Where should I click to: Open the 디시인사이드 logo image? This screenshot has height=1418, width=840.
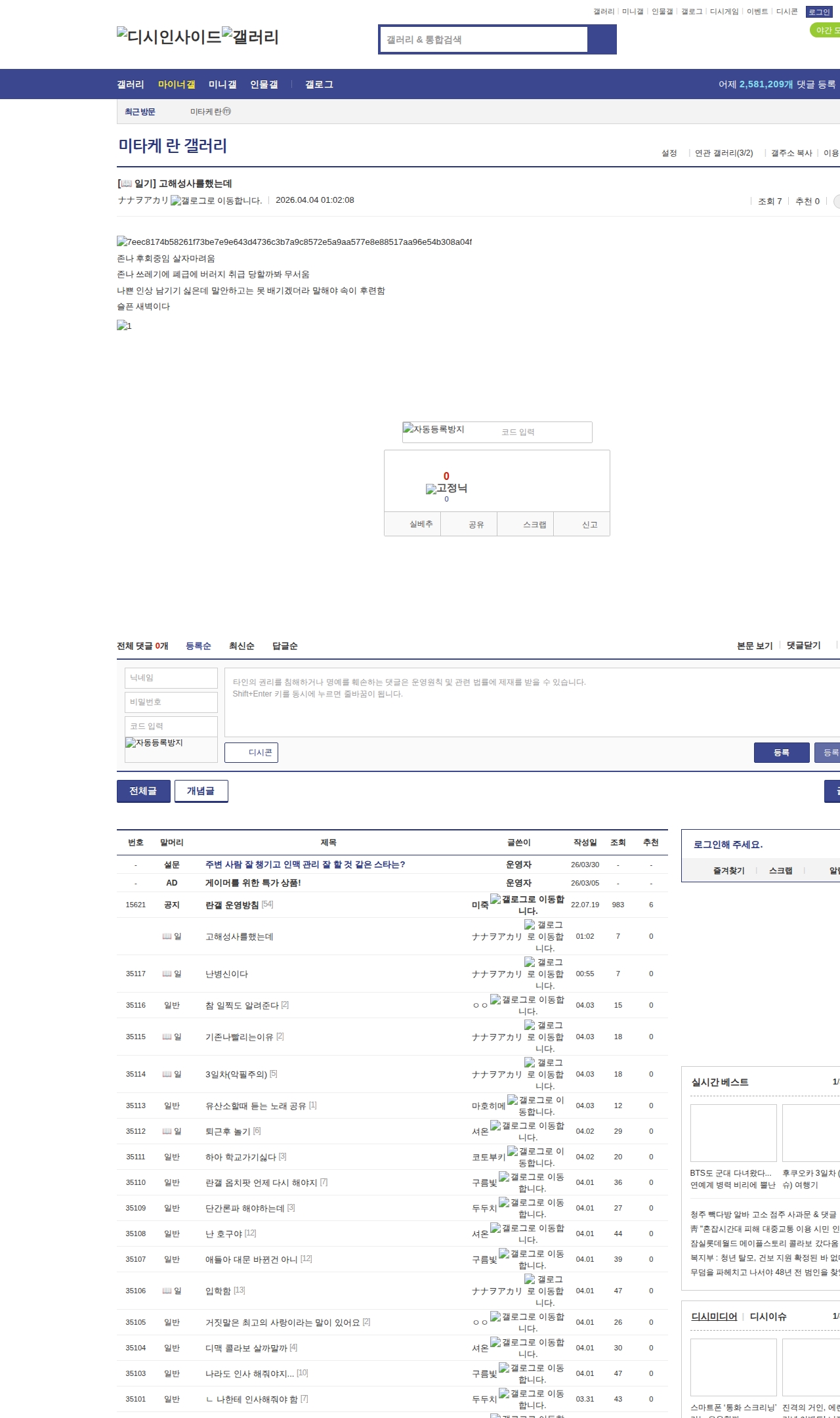click(169, 36)
